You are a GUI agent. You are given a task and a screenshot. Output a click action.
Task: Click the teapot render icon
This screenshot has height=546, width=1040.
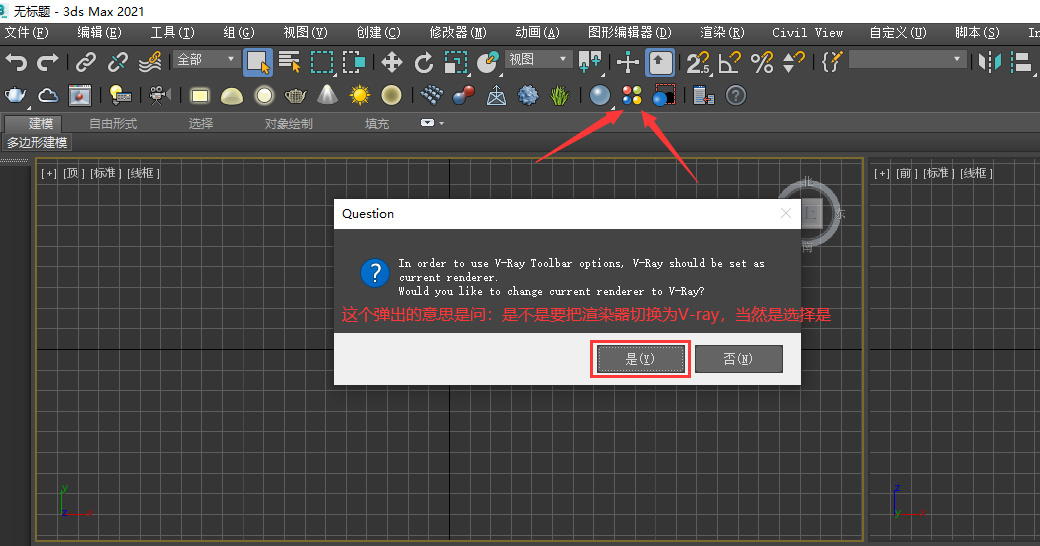tap(16, 96)
